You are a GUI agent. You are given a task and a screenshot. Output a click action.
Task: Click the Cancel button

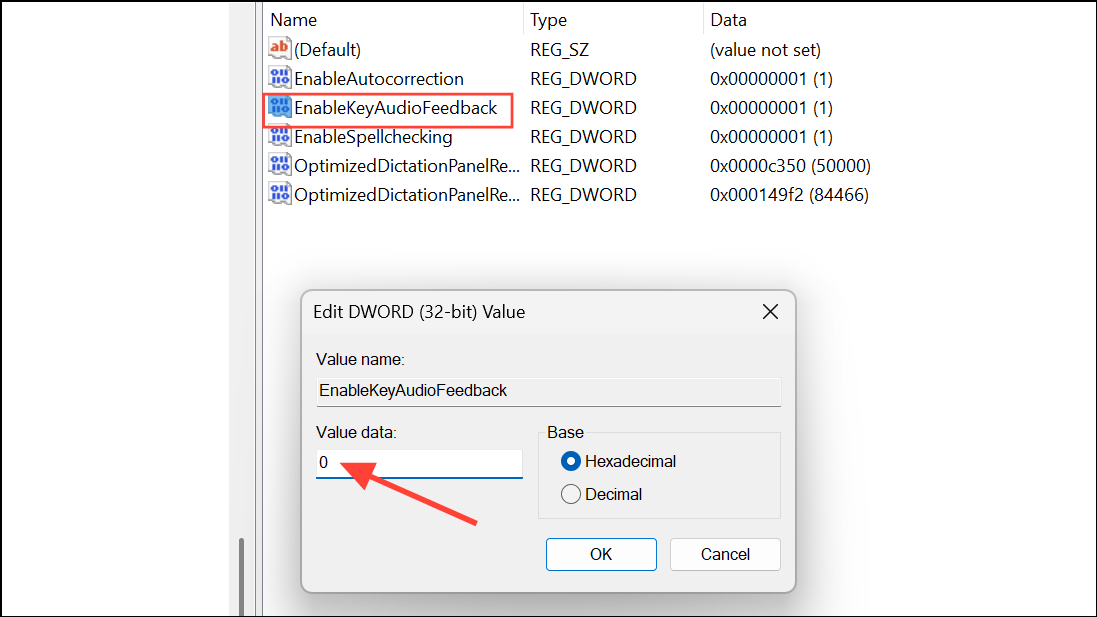click(725, 554)
